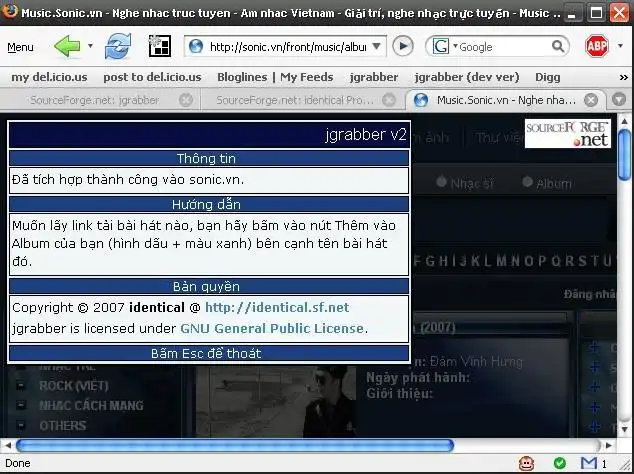Click the SourceForge.net logo

click(x=567, y=133)
